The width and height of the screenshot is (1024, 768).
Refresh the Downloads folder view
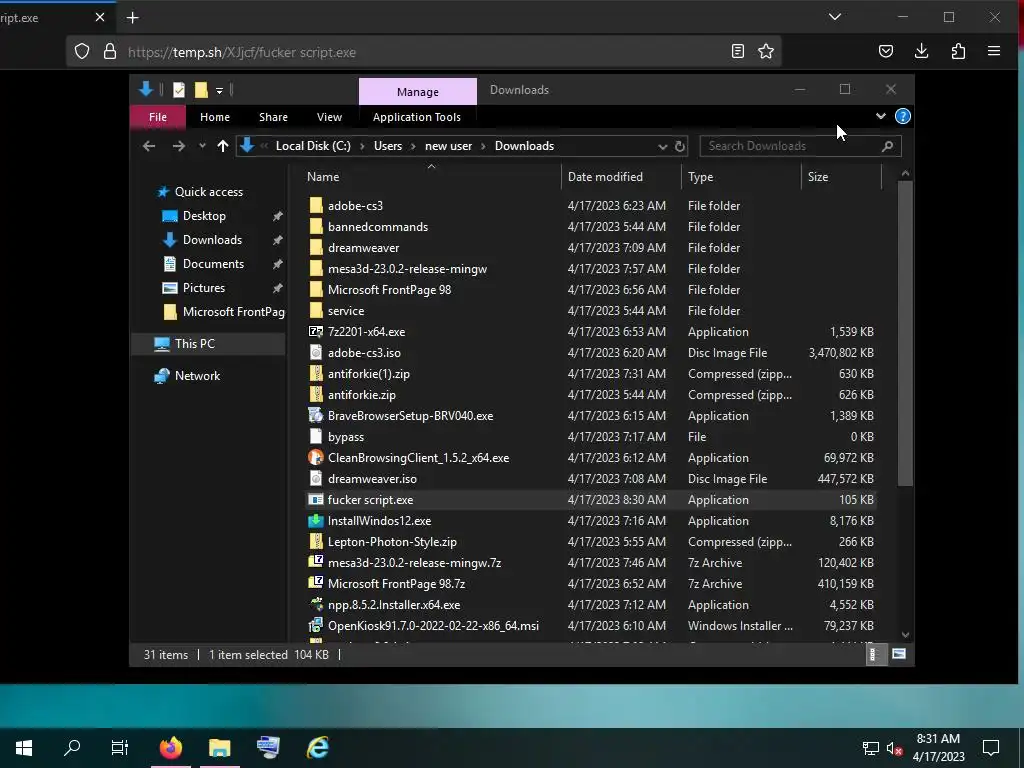click(x=680, y=146)
